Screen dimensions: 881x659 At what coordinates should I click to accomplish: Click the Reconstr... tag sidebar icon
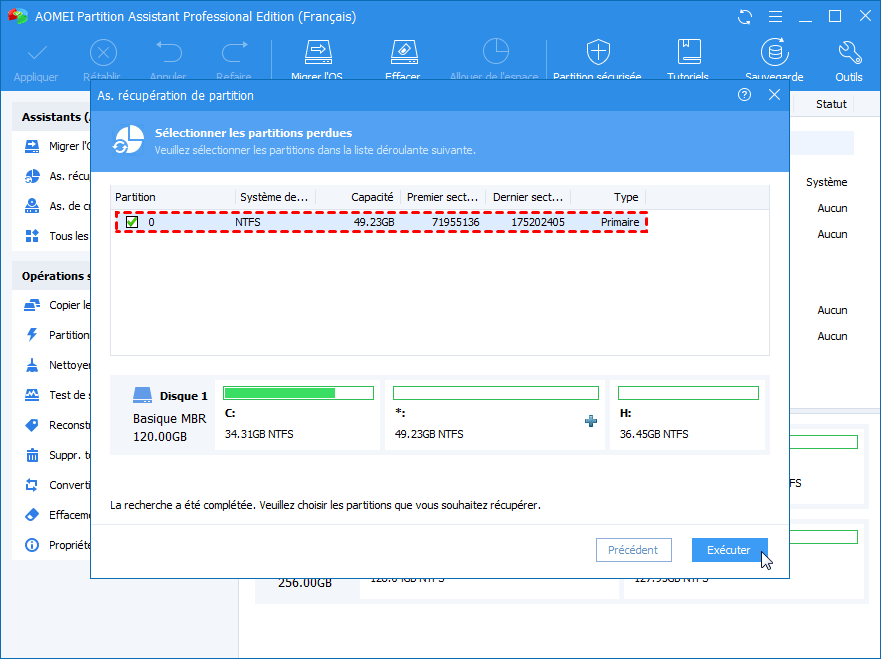click(x=32, y=425)
